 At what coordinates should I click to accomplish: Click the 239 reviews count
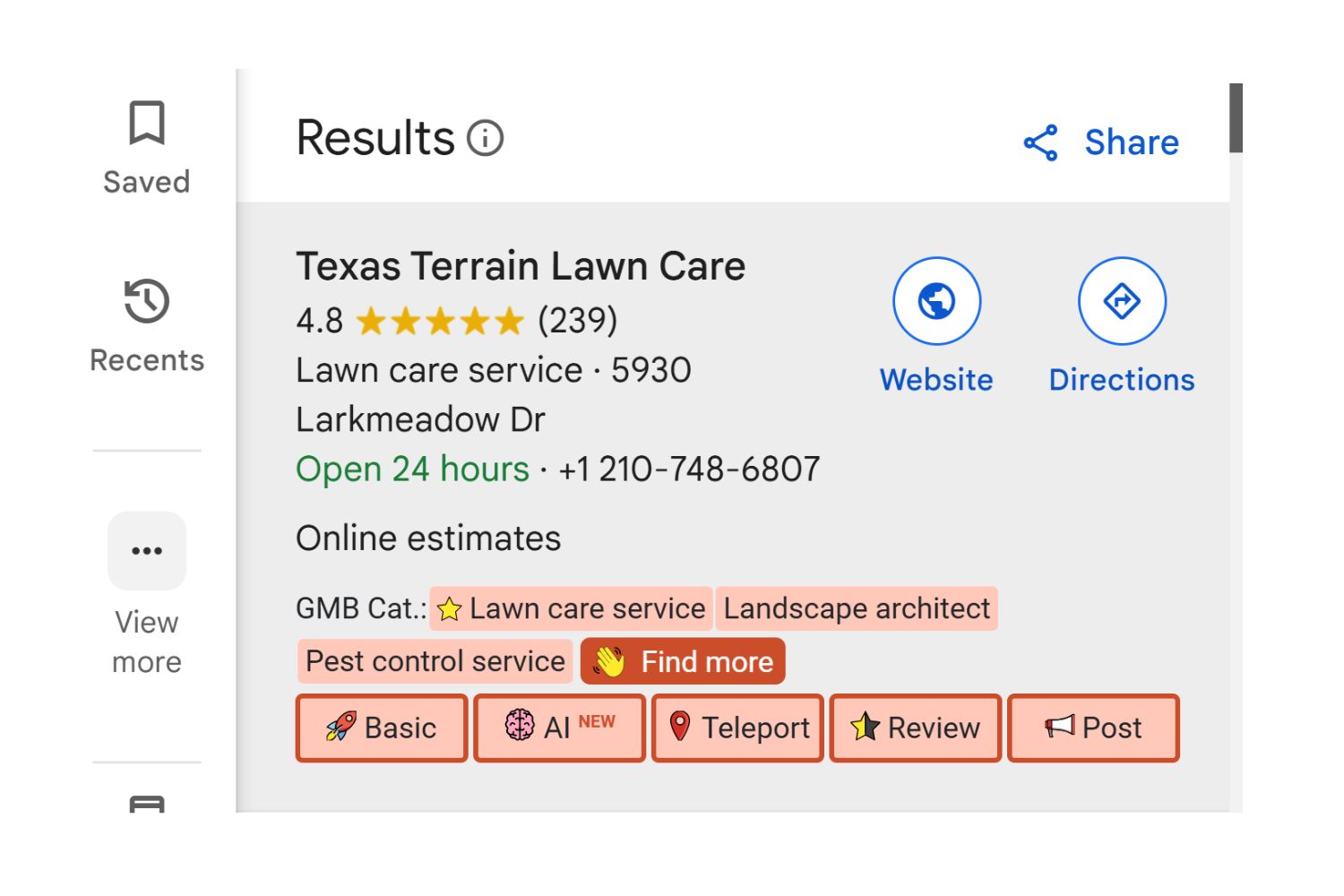577,320
